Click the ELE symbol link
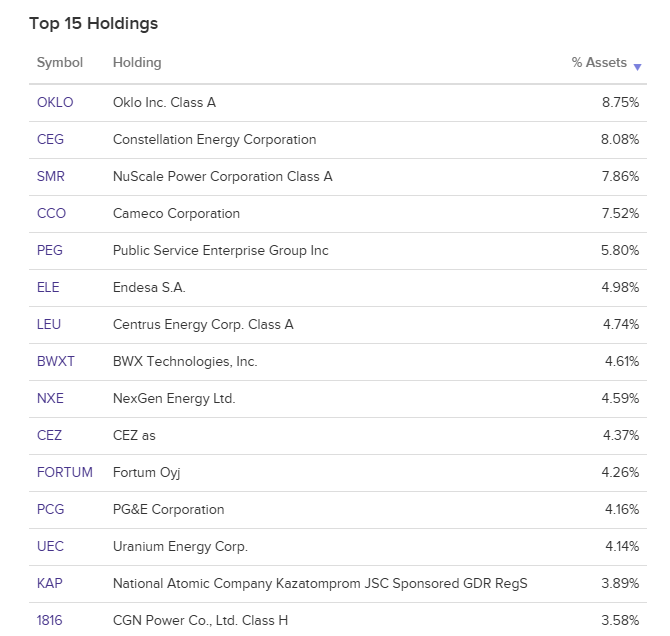Image resolution: width=670 pixels, height=636 pixels. pos(48,287)
